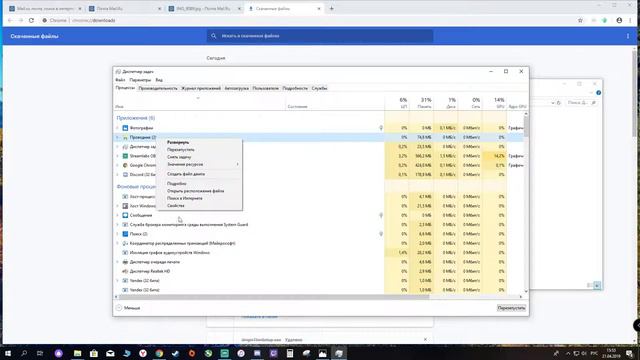Click the Chrome address bar

pos(306,20)
